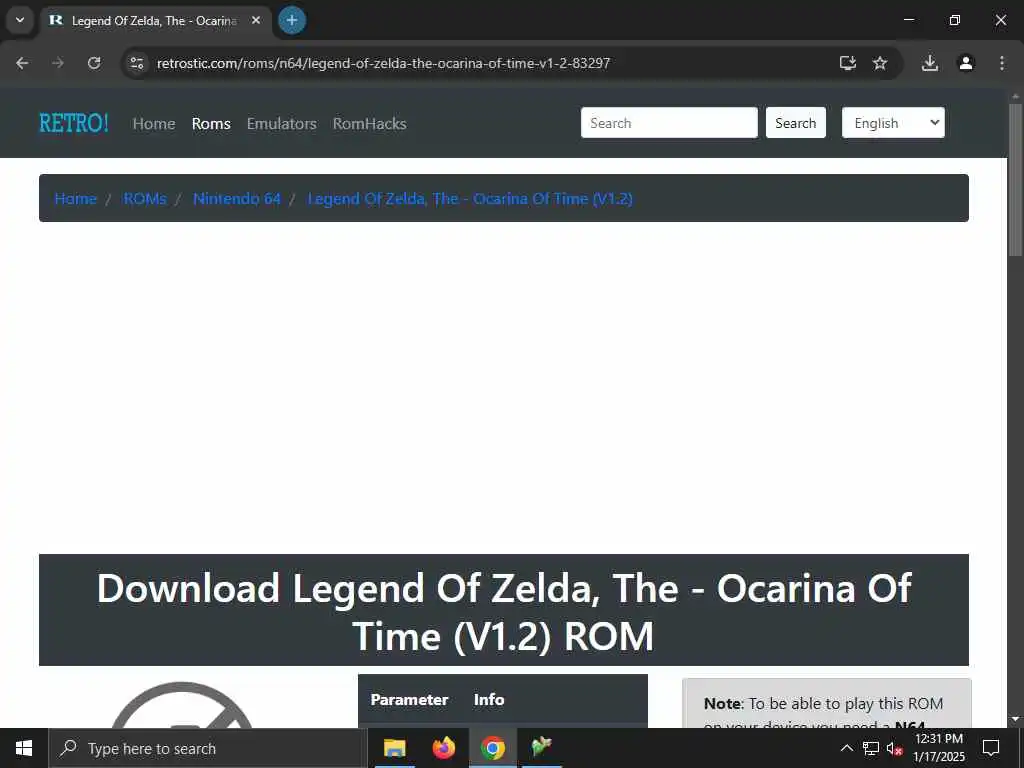
Task: Click taskbar 'Type here to search' box
Action: pyautogui.click(x=208, y=748)
